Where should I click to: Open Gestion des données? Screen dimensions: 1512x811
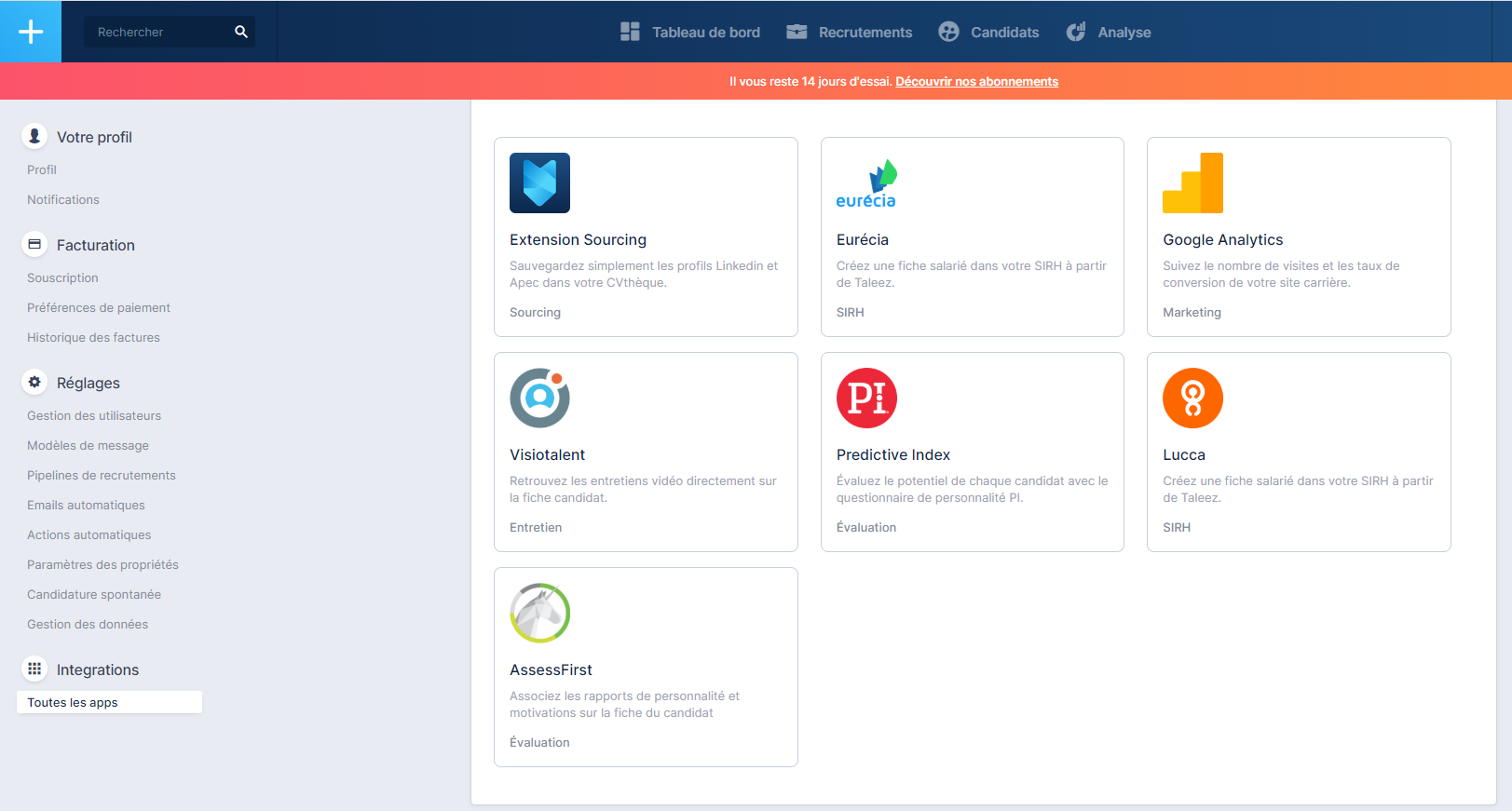pos(88,624)
